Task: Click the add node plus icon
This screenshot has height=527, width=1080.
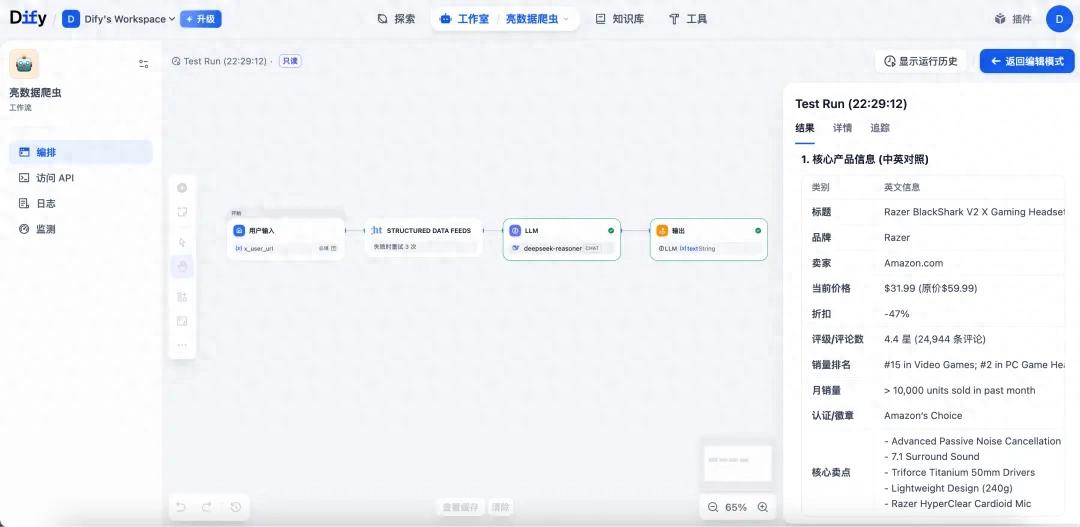Action: click(x=183, y=188)
